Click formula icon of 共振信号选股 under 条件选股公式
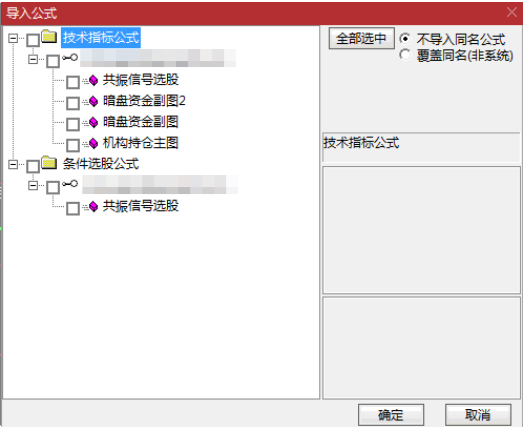This screenshot has width=524, height=427. [x=94, y=206]
